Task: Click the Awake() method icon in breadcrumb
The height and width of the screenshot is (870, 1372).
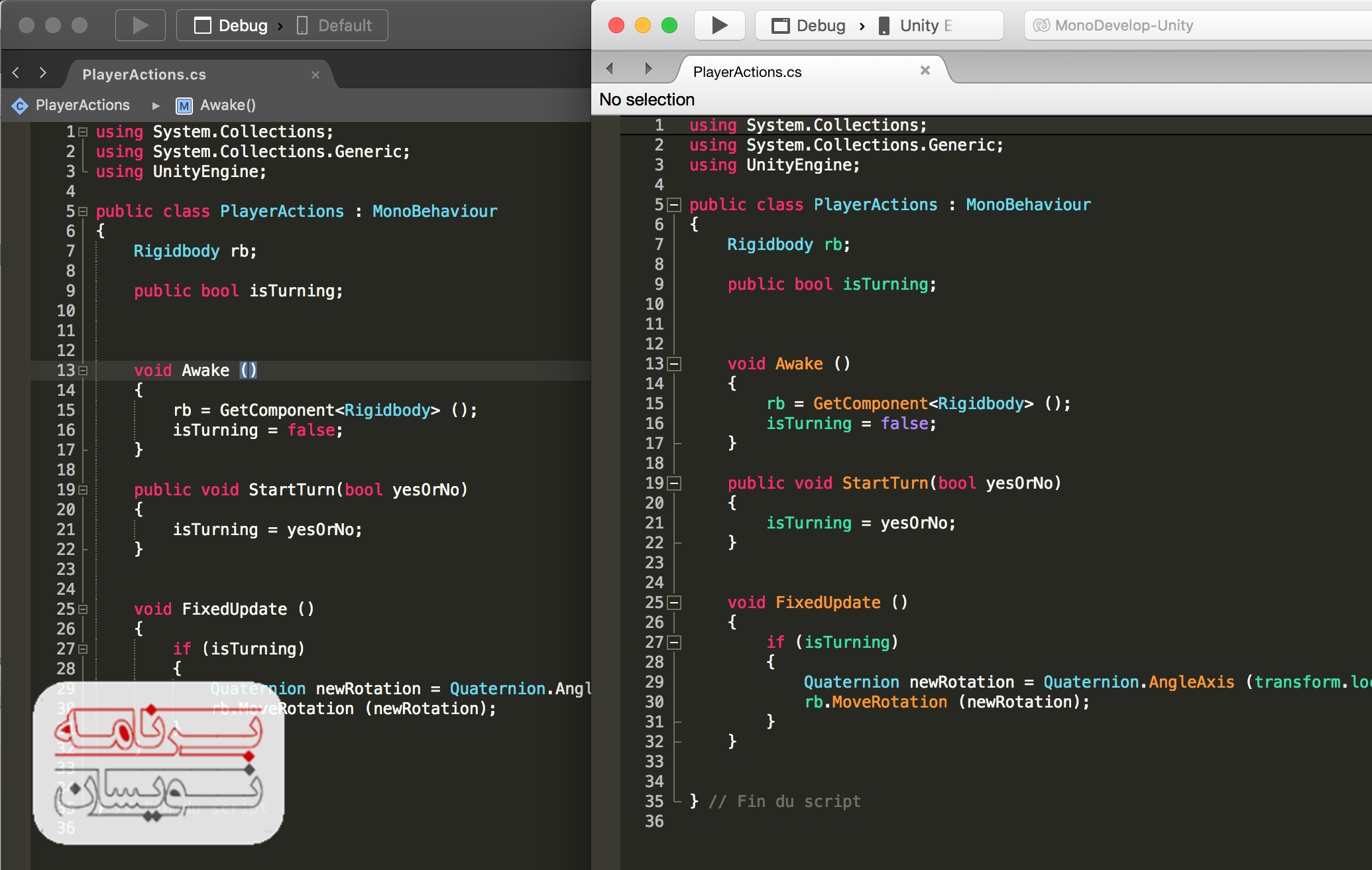Action: tap(184, 105)
